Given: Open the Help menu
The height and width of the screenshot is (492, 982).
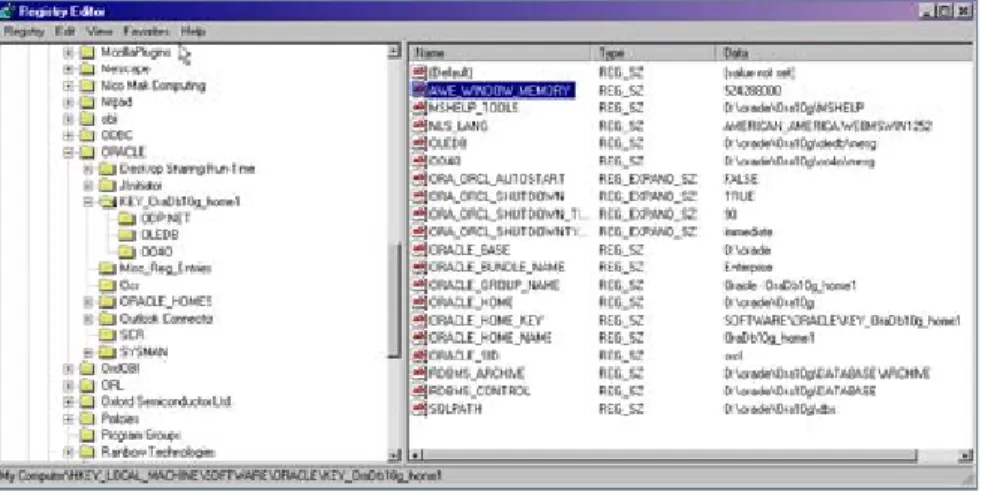Looking at the screenshot, I should (x=193, y=31).
